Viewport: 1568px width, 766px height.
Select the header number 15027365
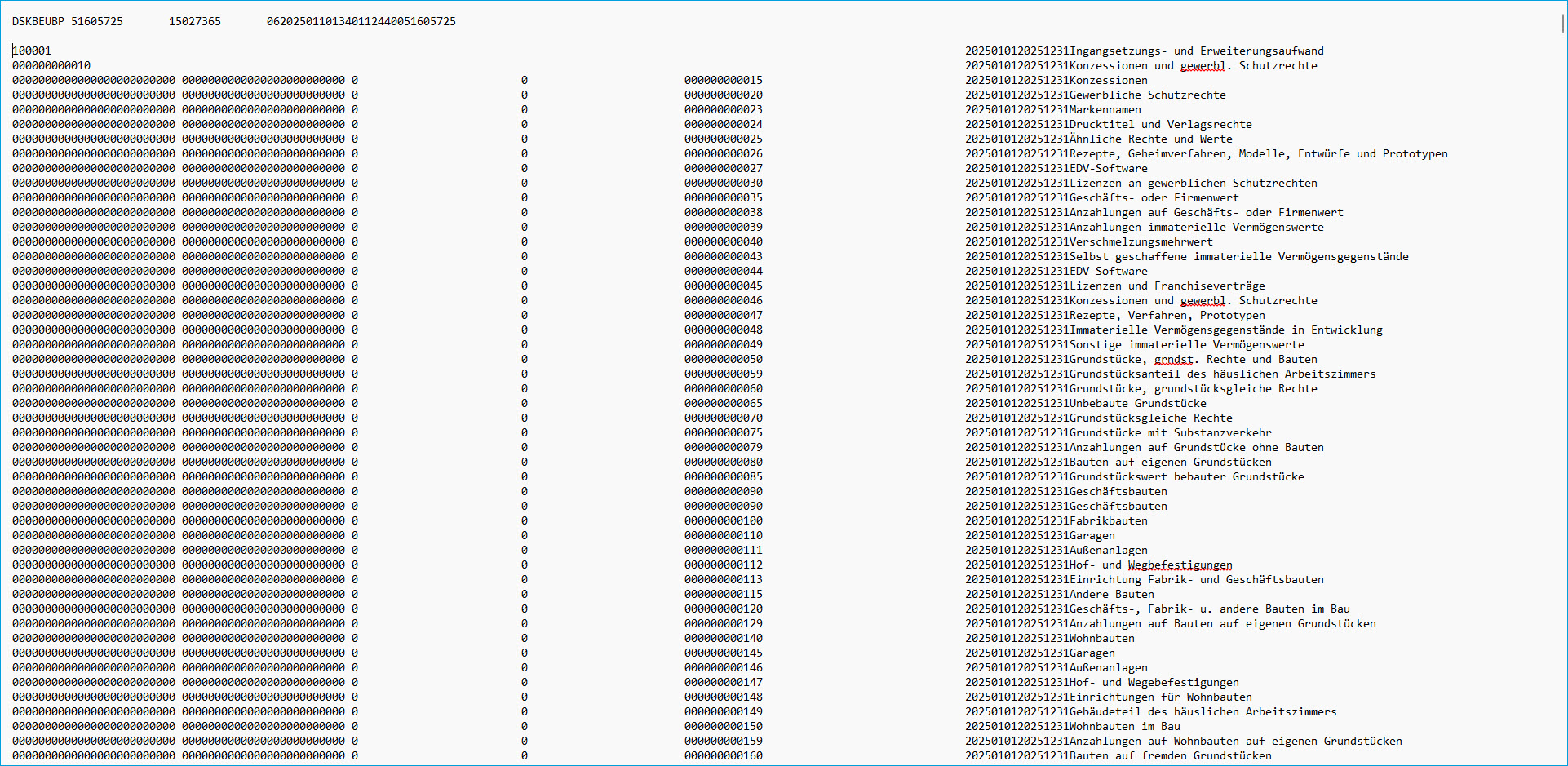pos(195,21)
